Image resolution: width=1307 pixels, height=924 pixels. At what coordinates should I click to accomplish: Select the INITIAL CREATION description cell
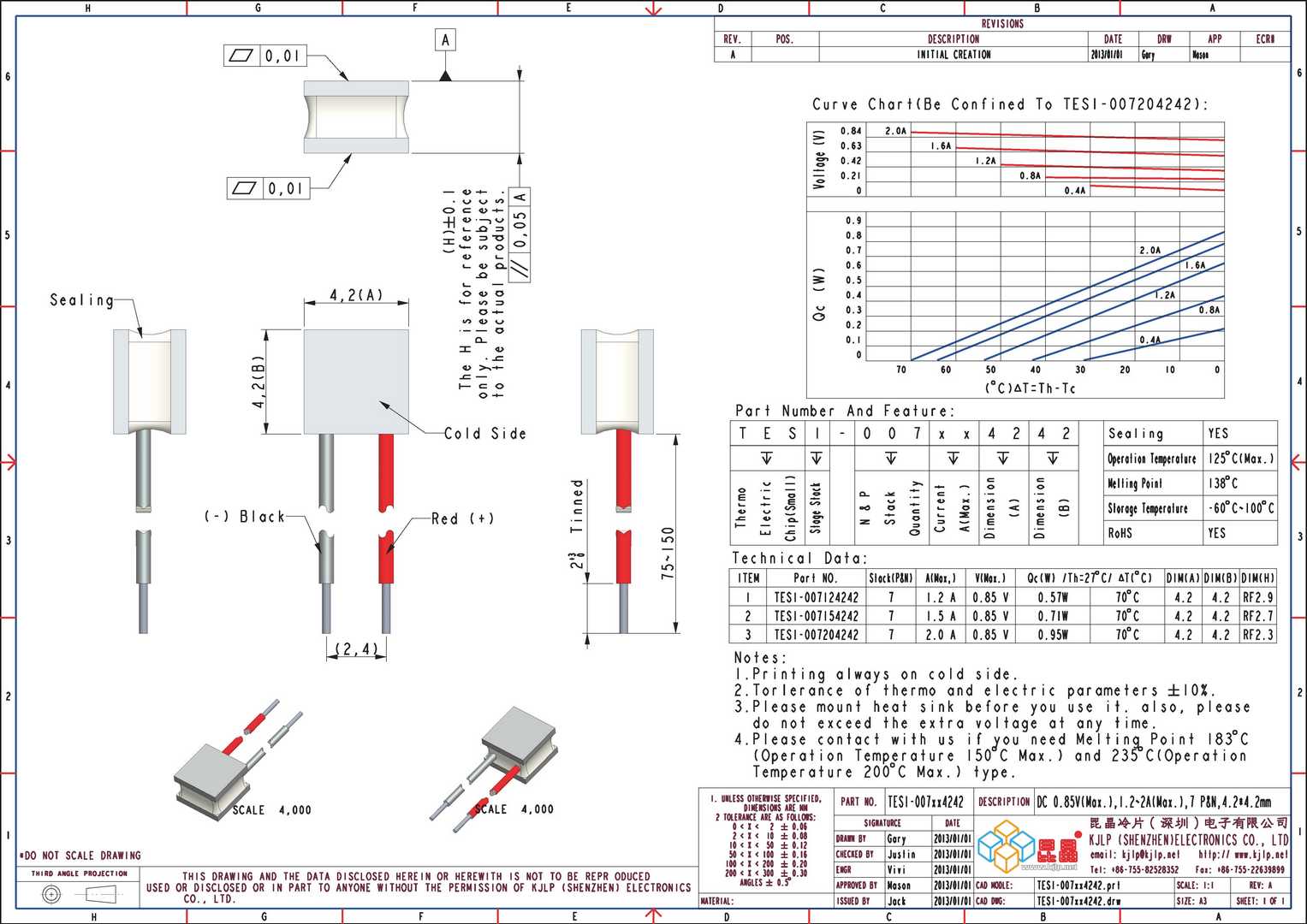pyautogui.click(x=954, y=55)
